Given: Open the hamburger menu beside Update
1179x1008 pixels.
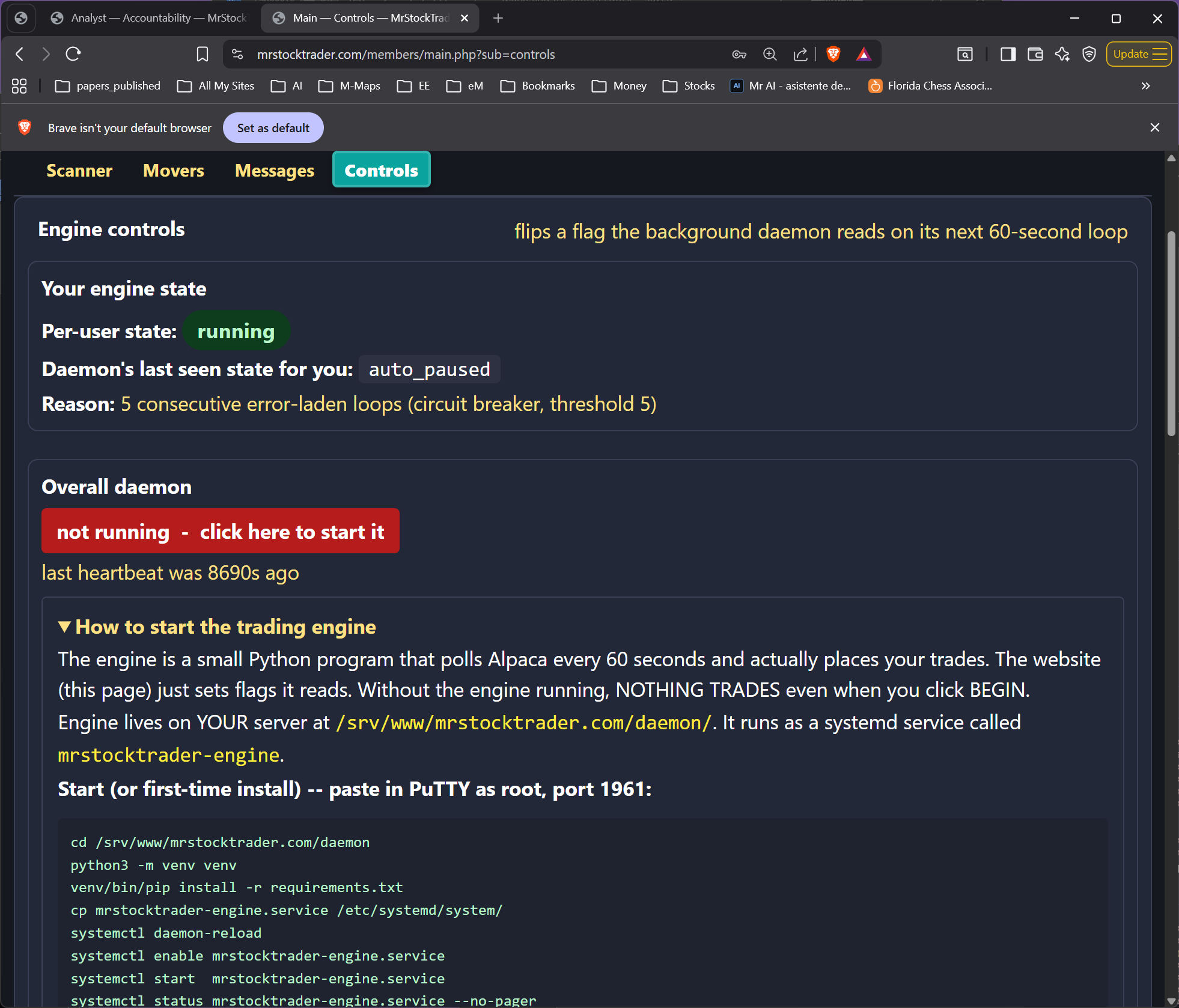Looking at the screenshot, I should click(1160, 54).
